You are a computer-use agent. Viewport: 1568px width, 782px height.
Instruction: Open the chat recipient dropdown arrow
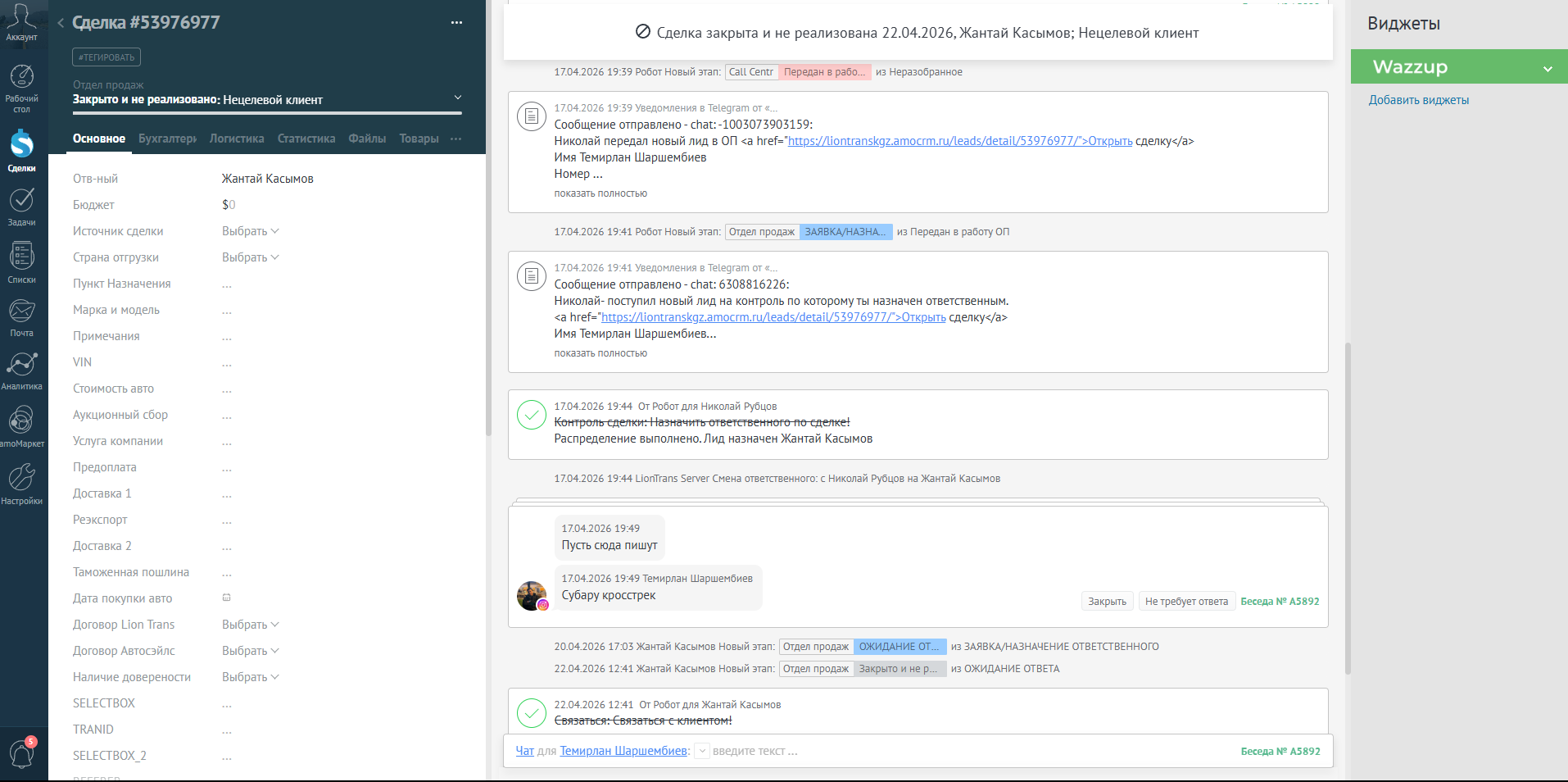(x=702, y=751)
